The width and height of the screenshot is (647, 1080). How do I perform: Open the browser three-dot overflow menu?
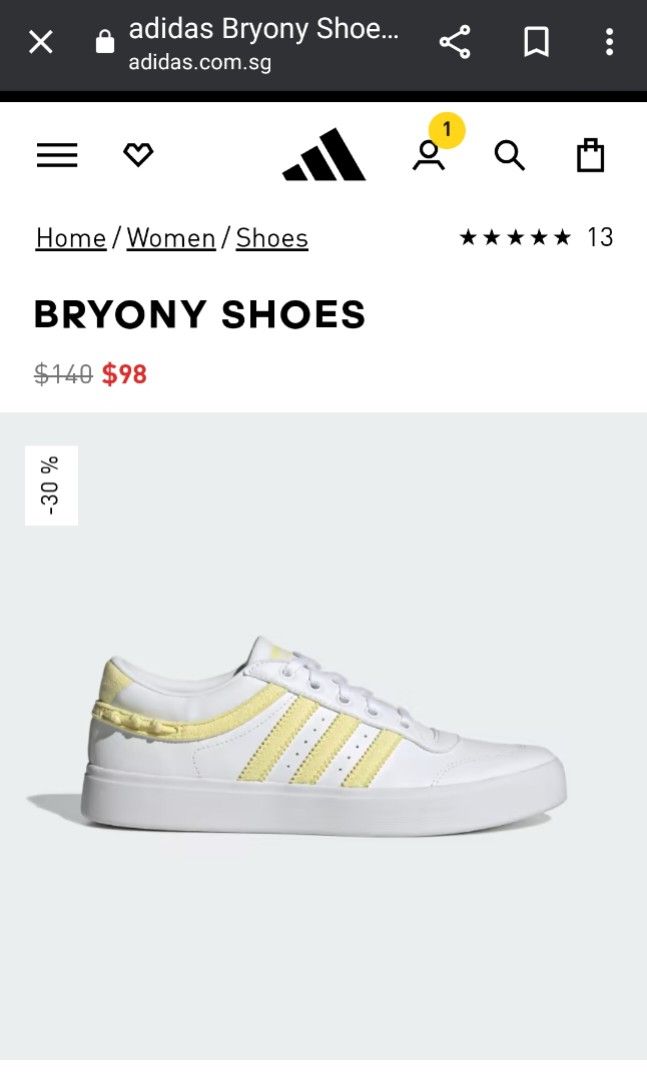pos(609,42)
